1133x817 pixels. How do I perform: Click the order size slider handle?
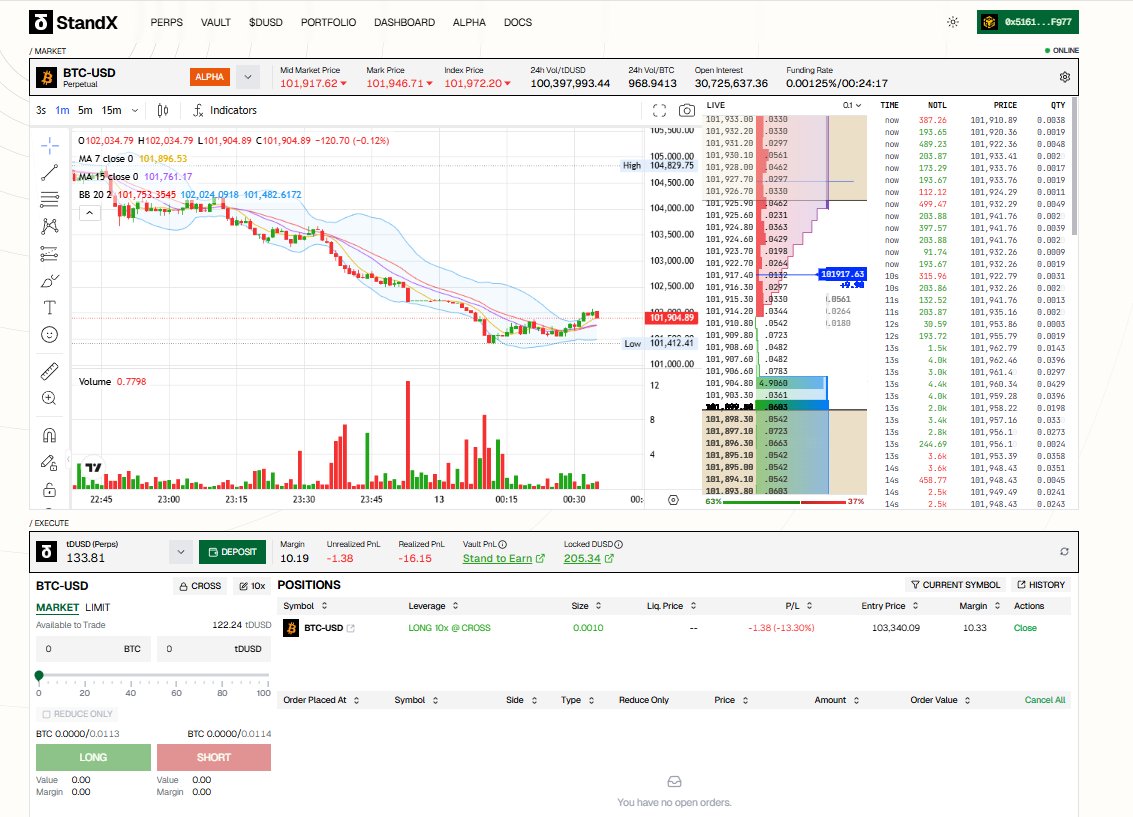[39, 675]
